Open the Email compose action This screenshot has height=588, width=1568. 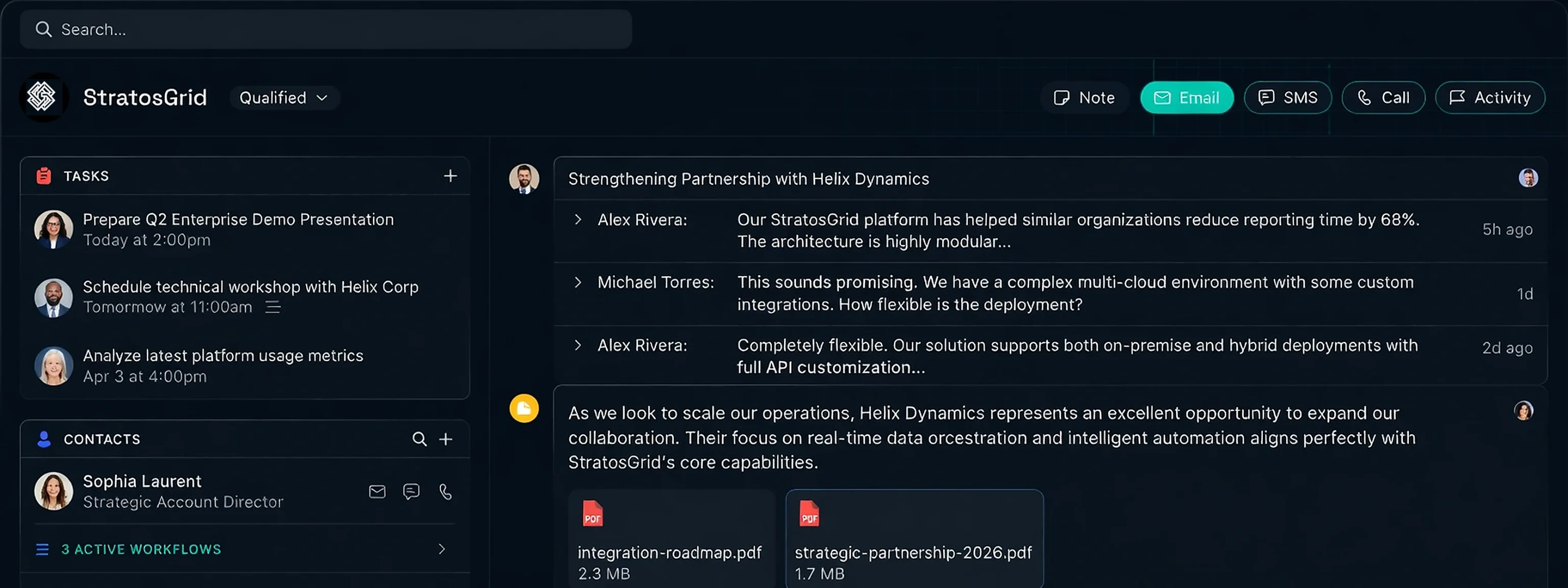pyautogui.click(x=1186, y=97)
